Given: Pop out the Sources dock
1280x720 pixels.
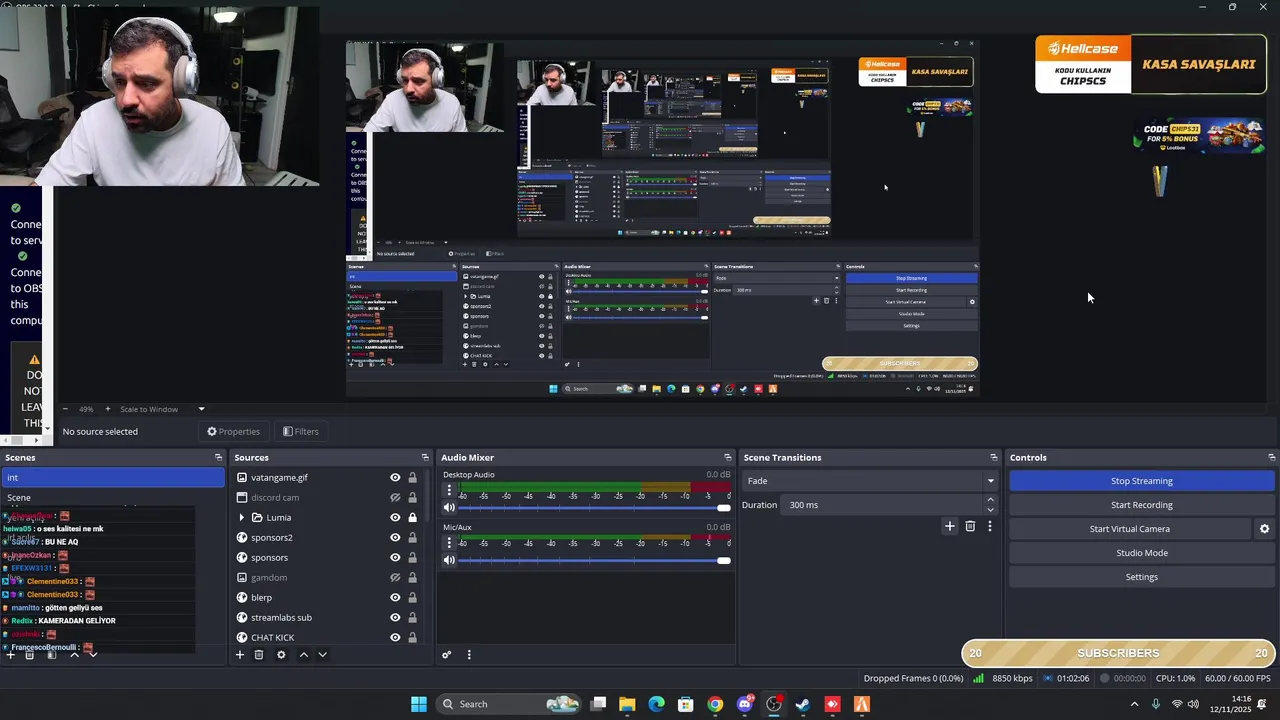Looking at the screenshot, I should click(x=425, y=458).
